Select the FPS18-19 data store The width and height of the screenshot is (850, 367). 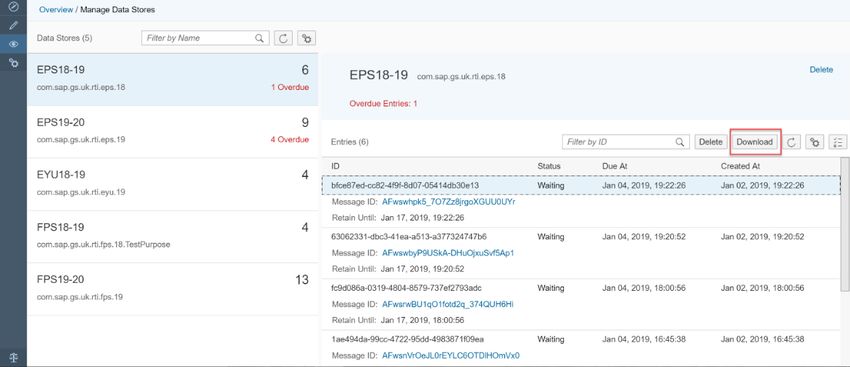(x=173, y=237)
